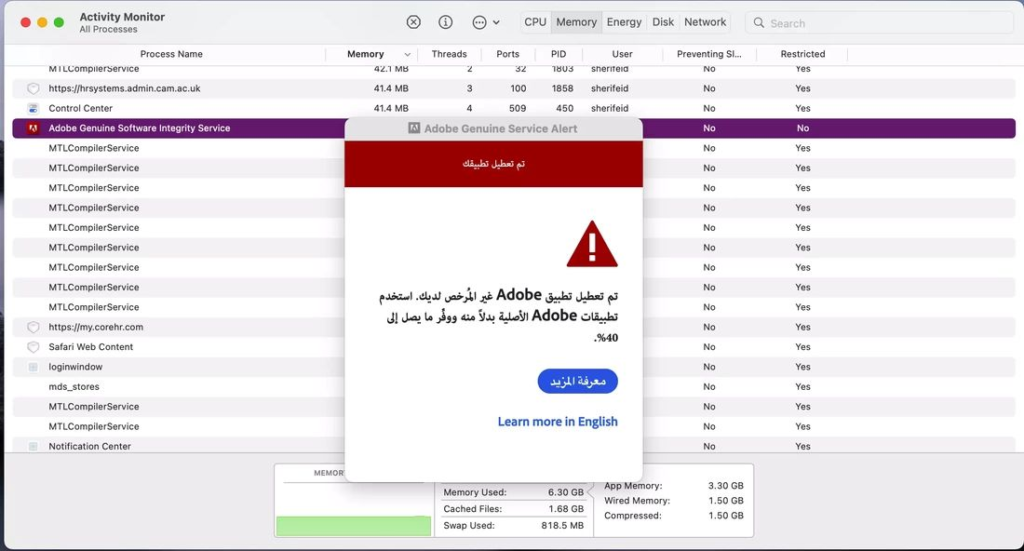Switch to the Network tab
The height and width of the screenshot is (551, 1024).
705,22
